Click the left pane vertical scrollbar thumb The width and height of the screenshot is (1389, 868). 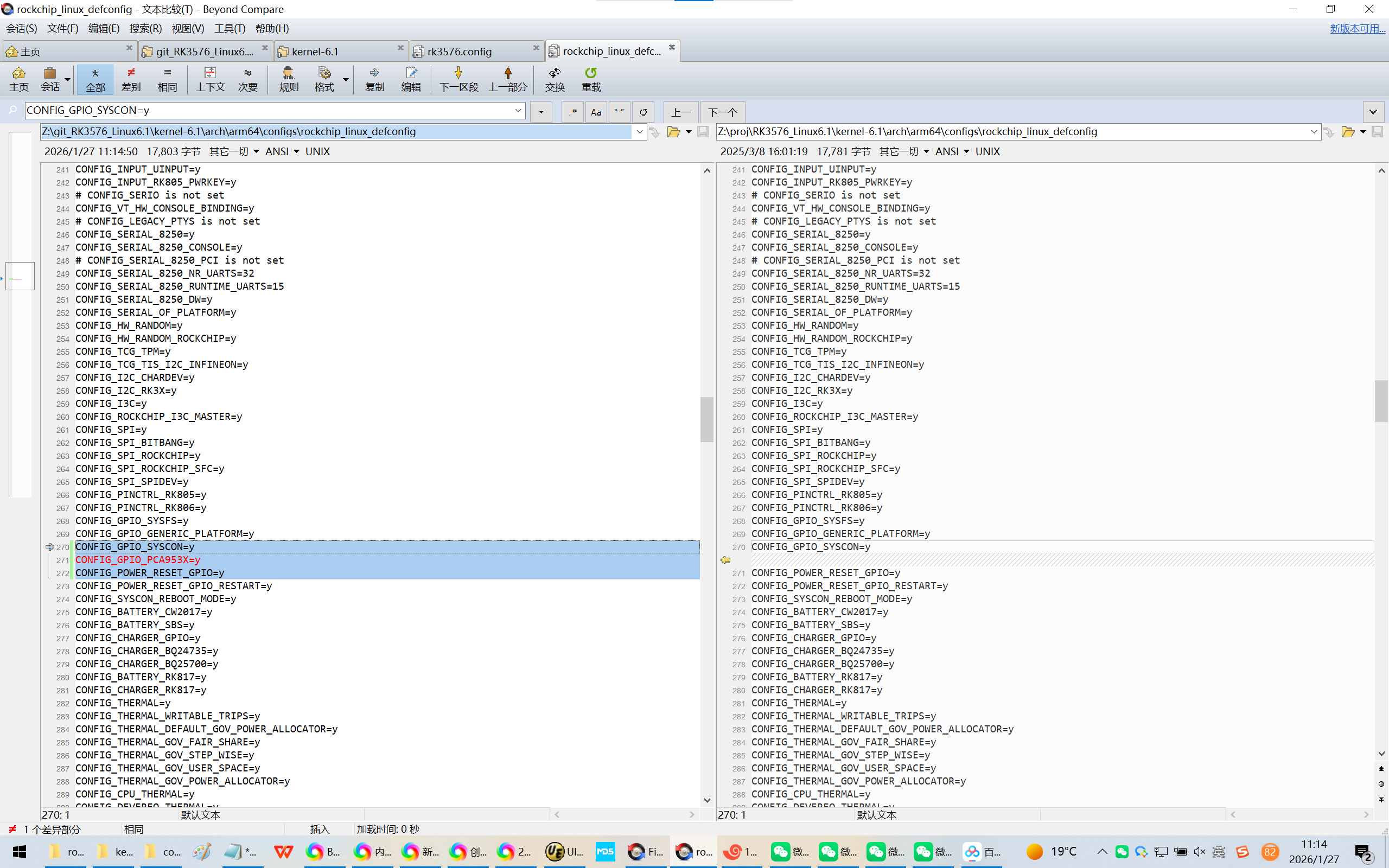(x=706, y=419)
